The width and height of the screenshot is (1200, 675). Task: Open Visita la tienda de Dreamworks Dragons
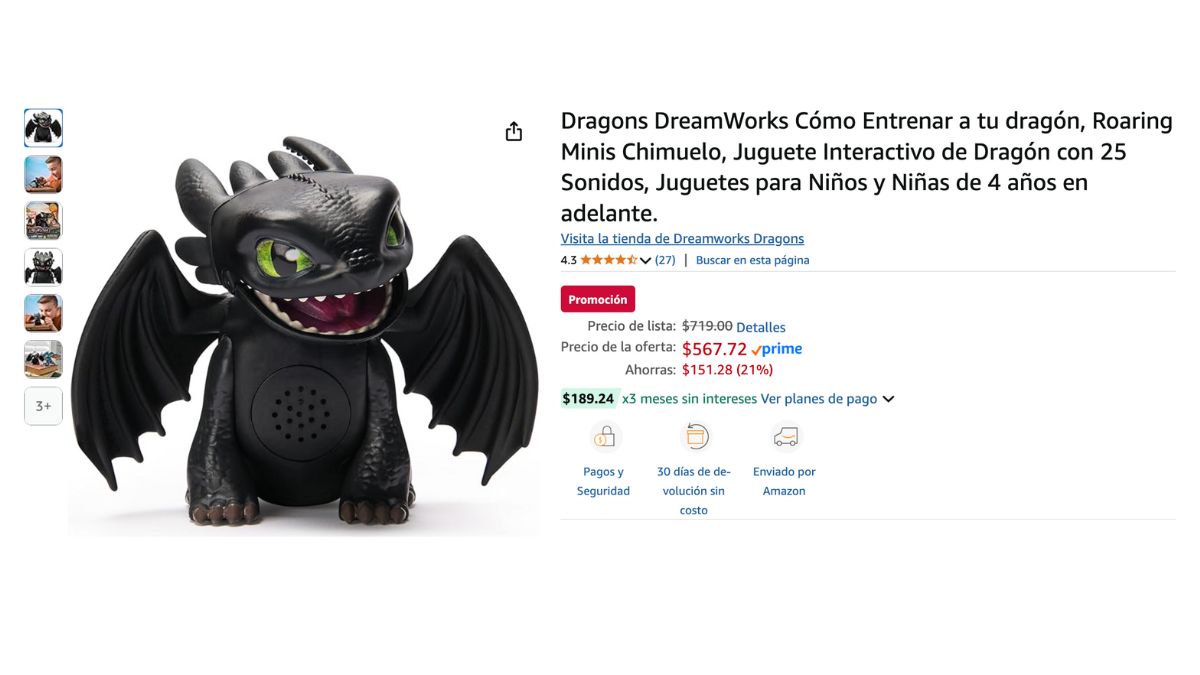point(682,239)
